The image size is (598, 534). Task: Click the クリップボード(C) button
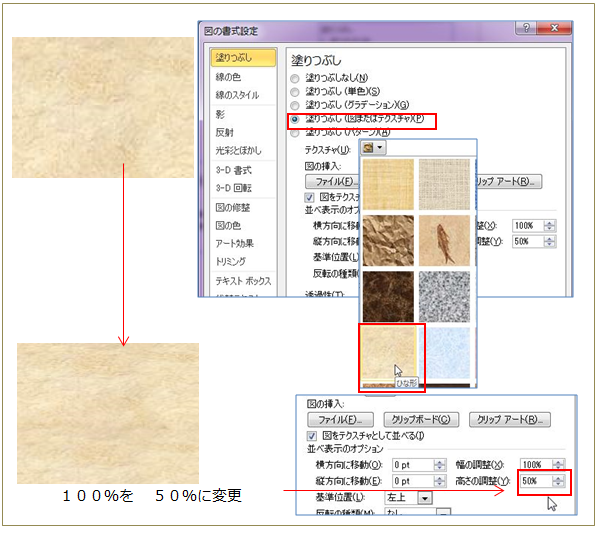(421, 420)
